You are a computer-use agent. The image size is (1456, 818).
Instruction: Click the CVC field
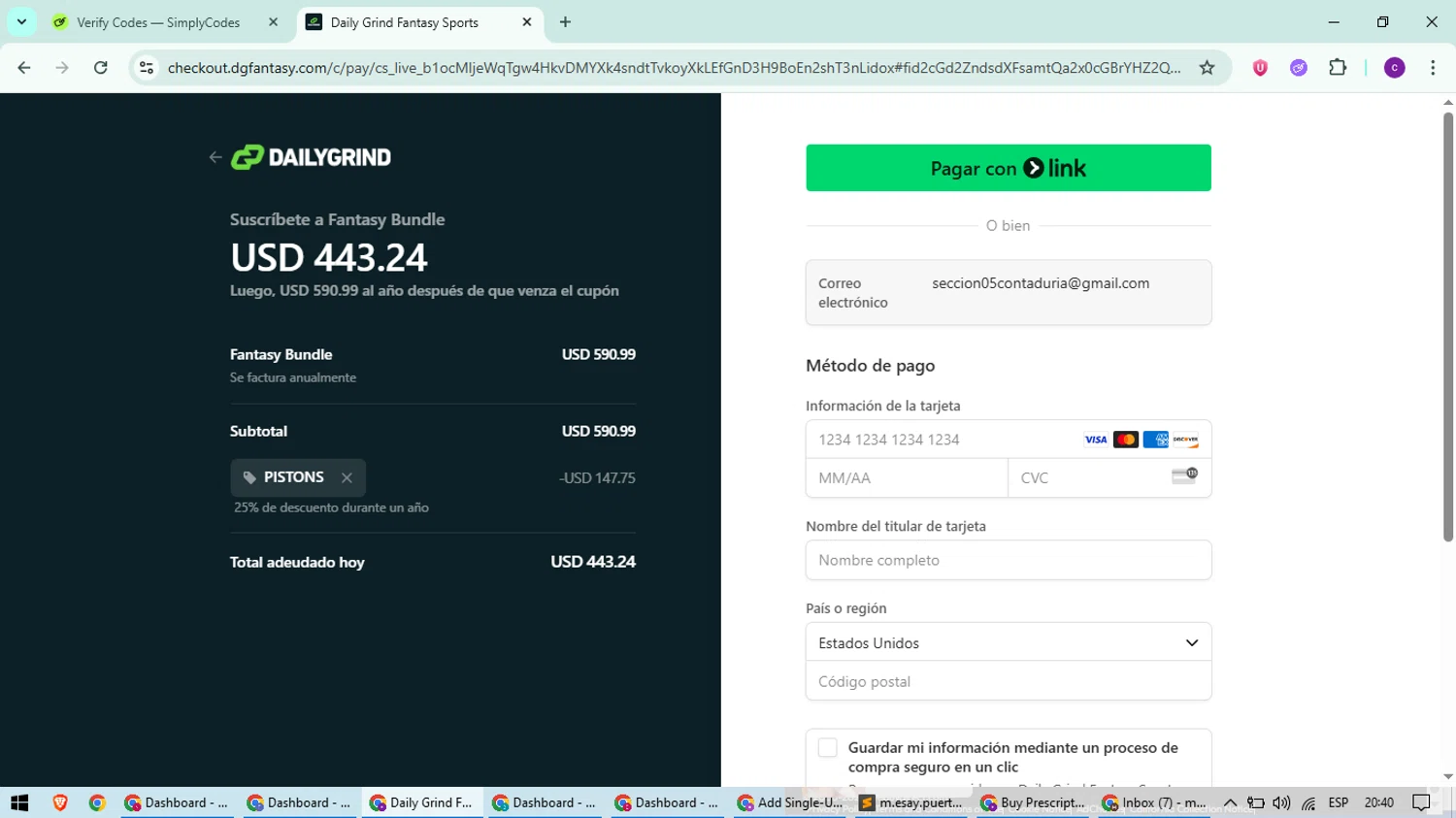1109,477
